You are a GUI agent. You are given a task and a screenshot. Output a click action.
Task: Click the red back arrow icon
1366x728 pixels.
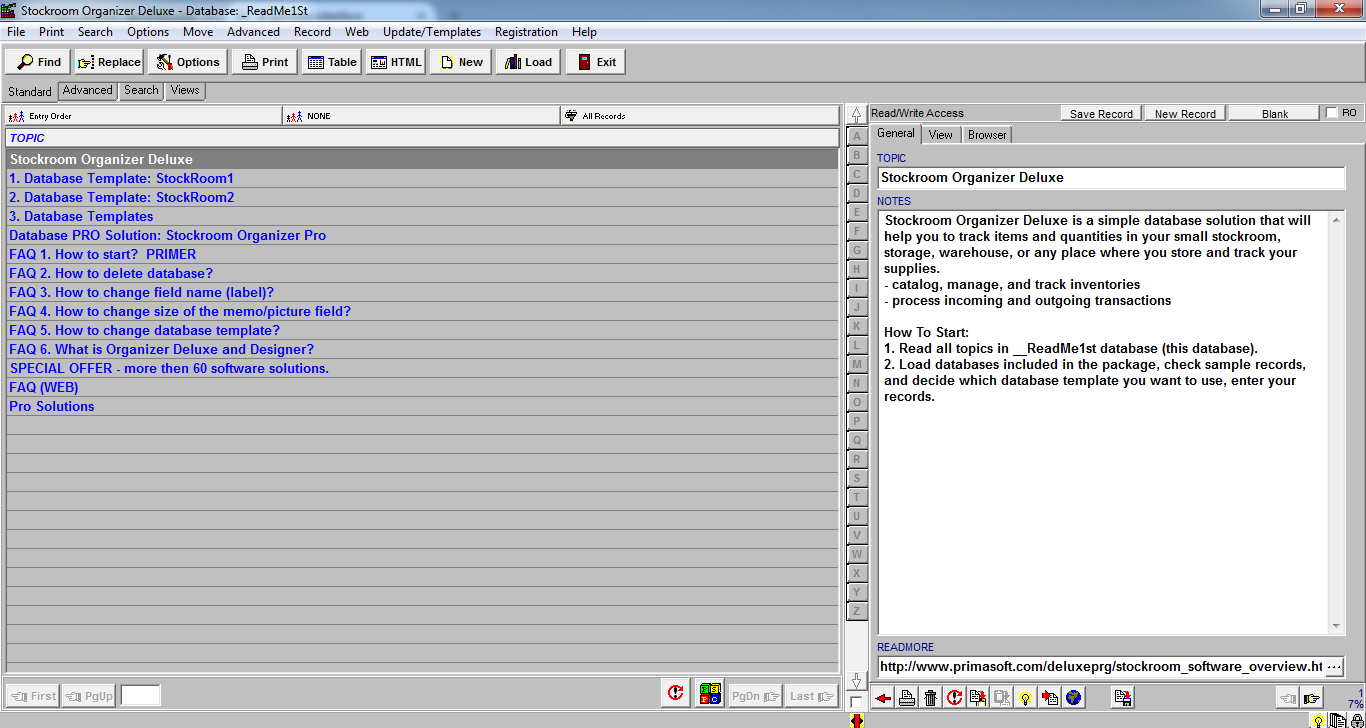click(x=883, y=698)
